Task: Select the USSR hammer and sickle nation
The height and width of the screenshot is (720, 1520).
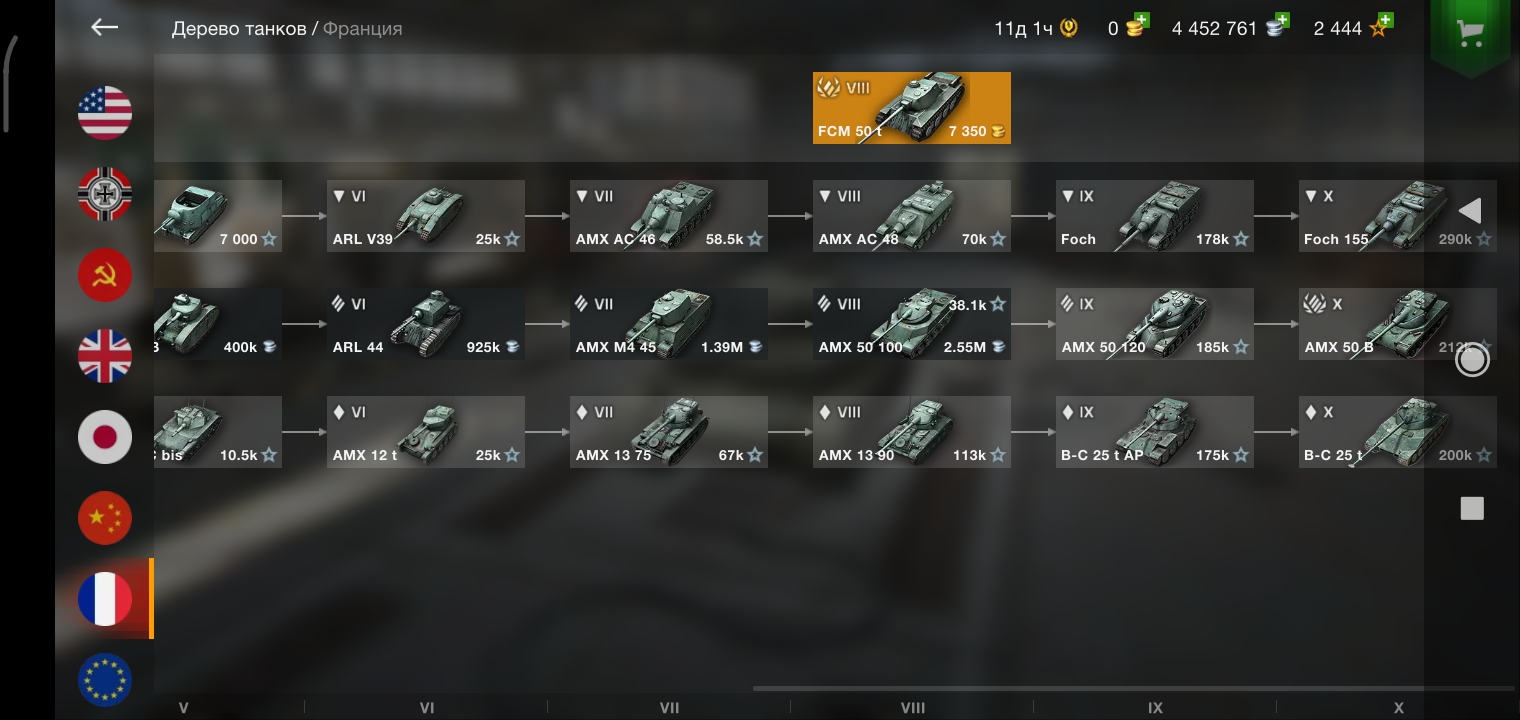Action: pos(105,274)
